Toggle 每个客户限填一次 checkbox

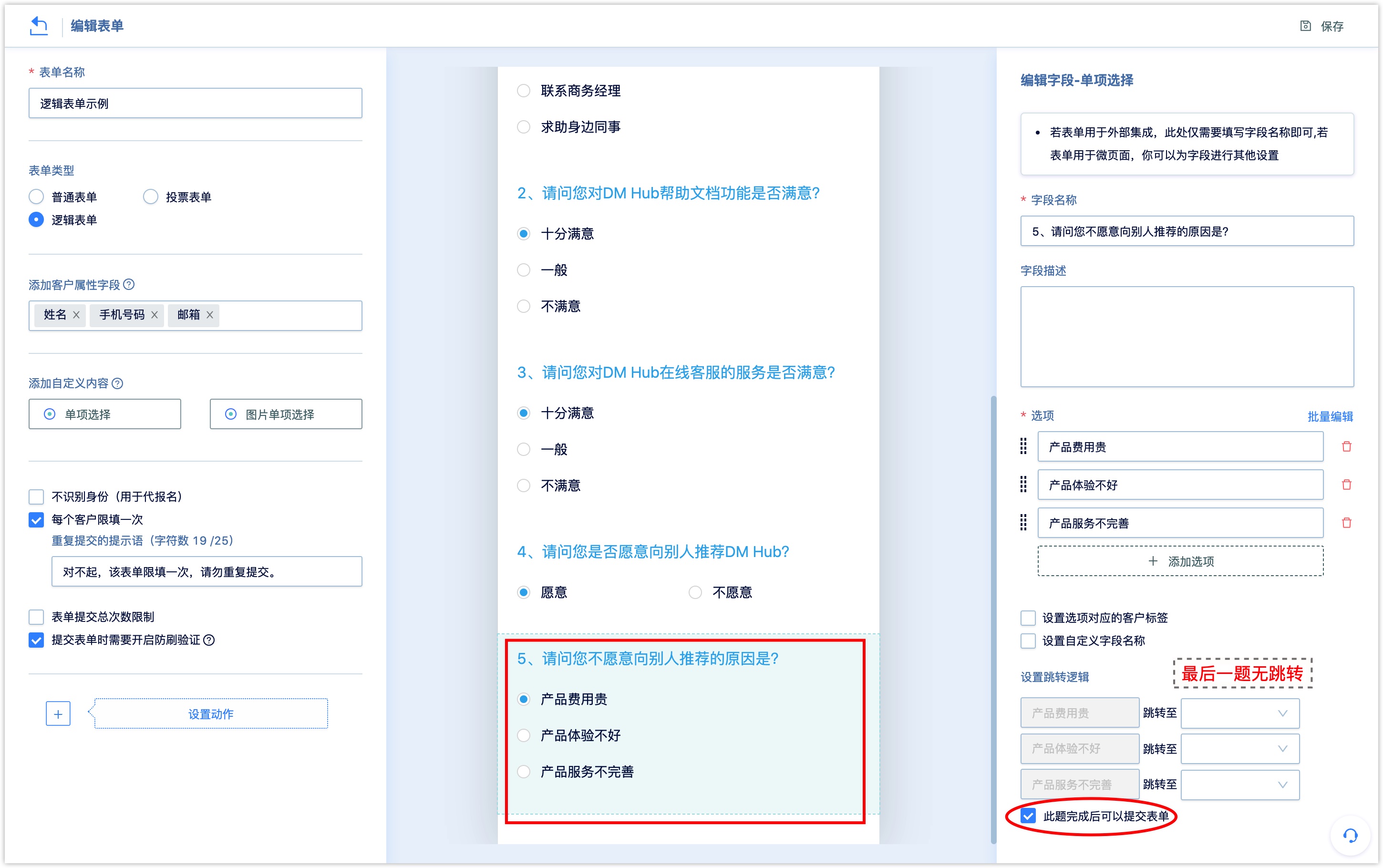pyautogui.click(x=36, y=519)
